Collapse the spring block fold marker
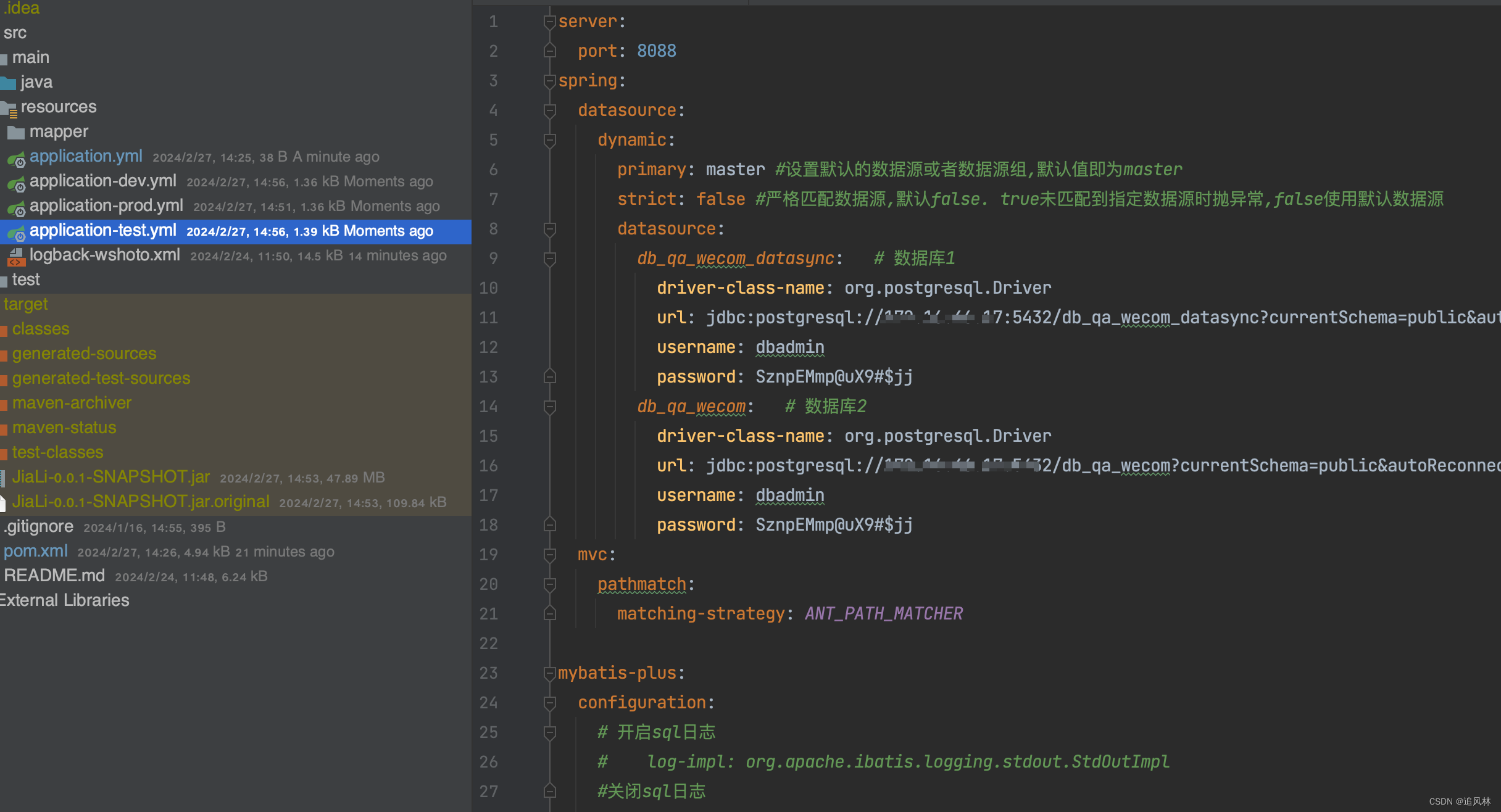 549,81
